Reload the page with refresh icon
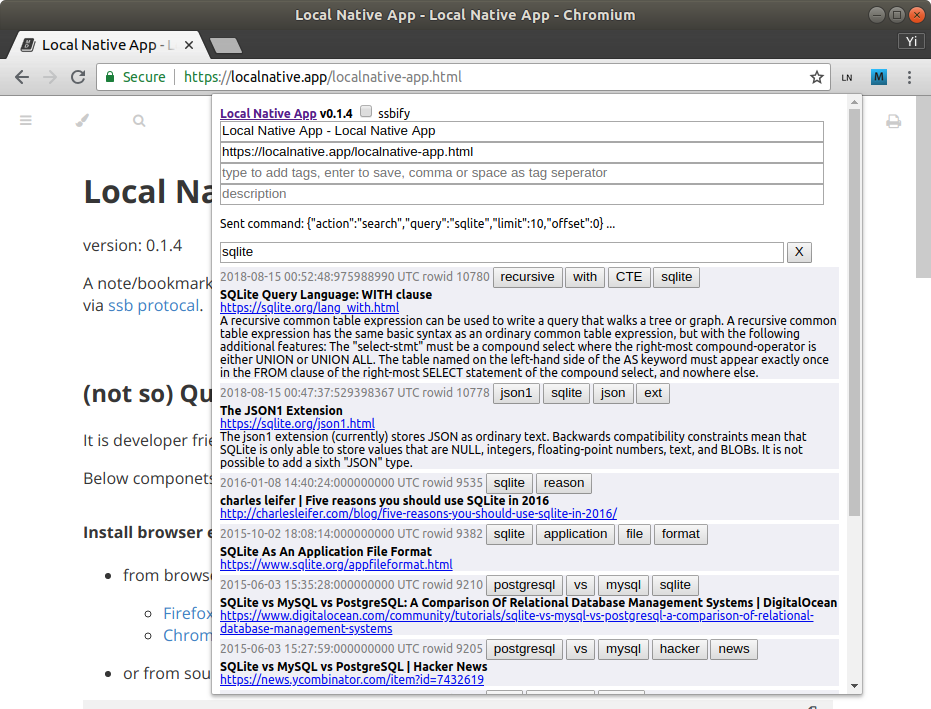The image size is (931, 709). click(78, 77)
